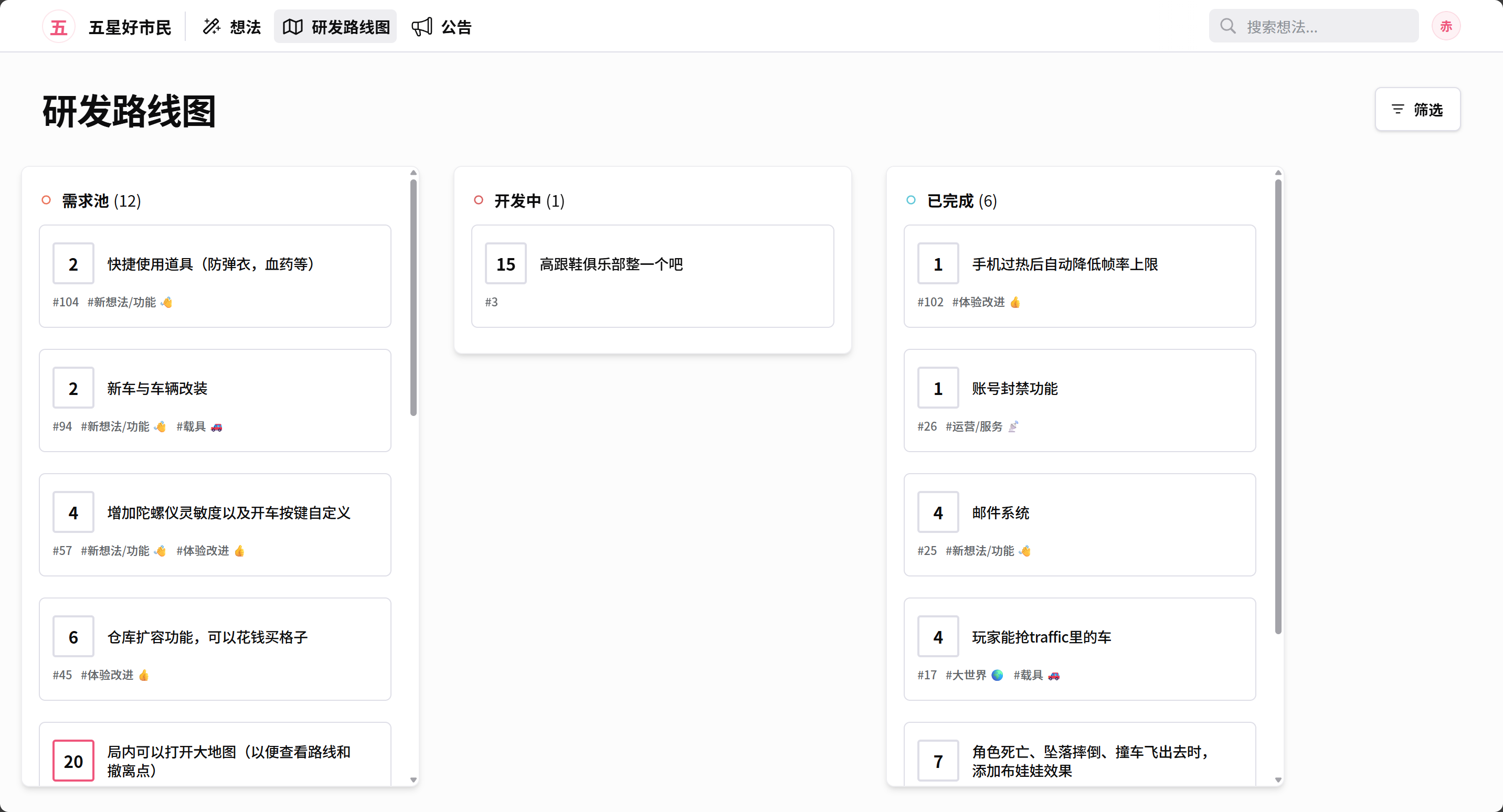Click the magic wand 想法 icon

pos(211,27)
